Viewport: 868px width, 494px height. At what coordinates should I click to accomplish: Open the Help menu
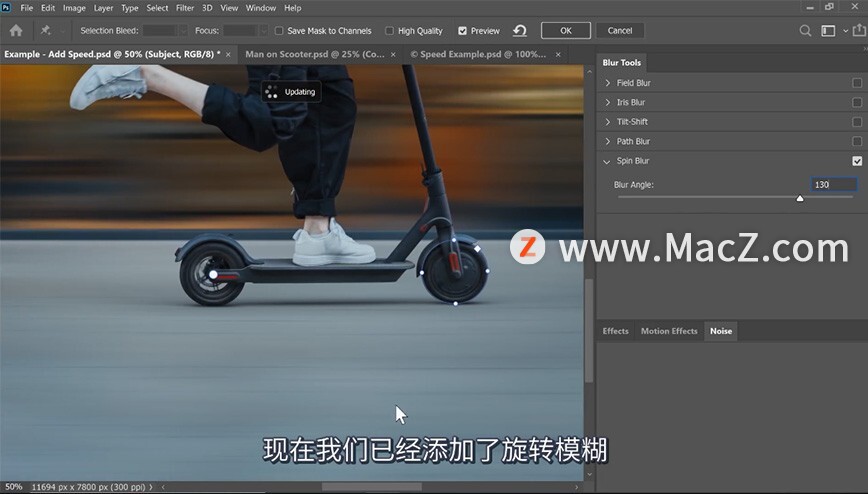[x=293, y=8]
